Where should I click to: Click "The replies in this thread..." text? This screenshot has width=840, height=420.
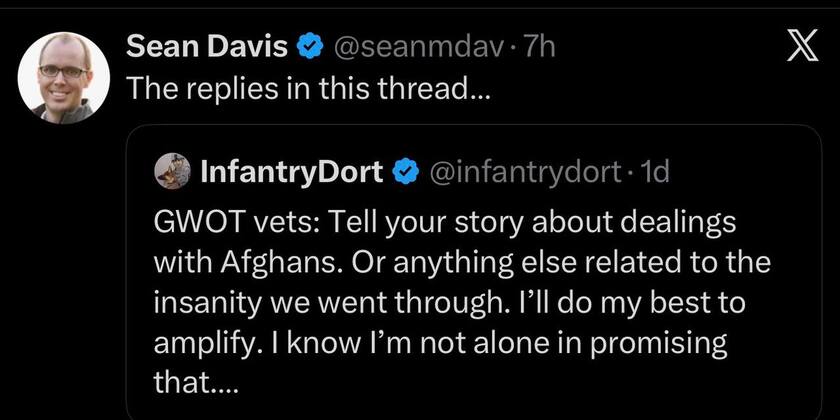(x=304, y=87)
